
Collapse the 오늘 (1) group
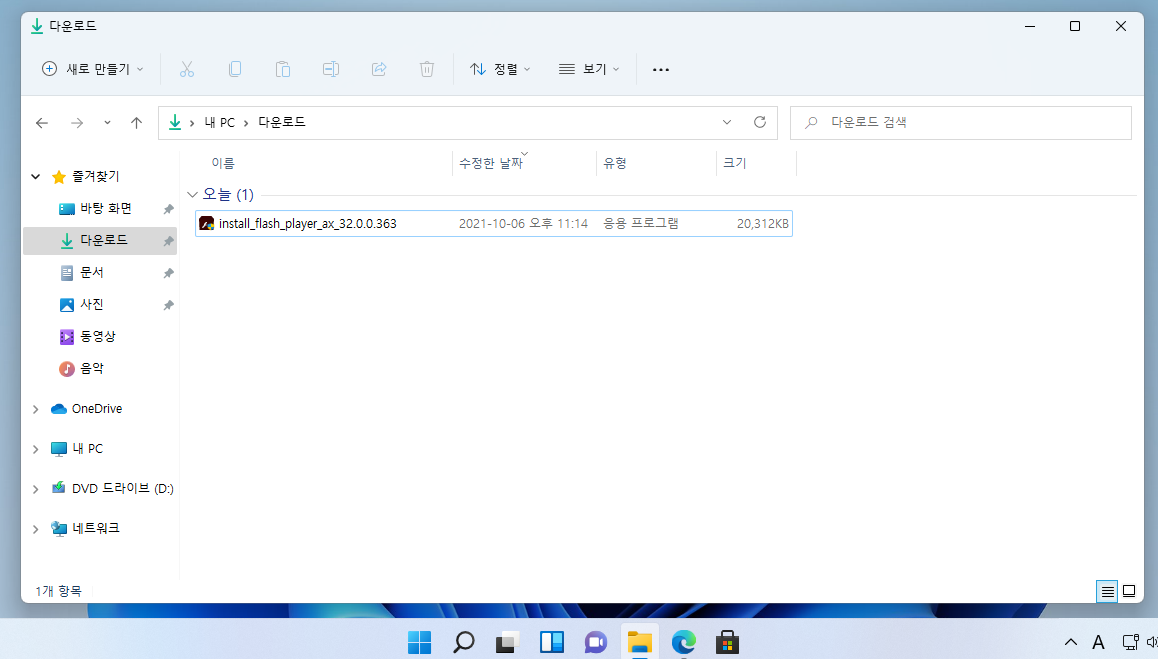tap(193, 194)
